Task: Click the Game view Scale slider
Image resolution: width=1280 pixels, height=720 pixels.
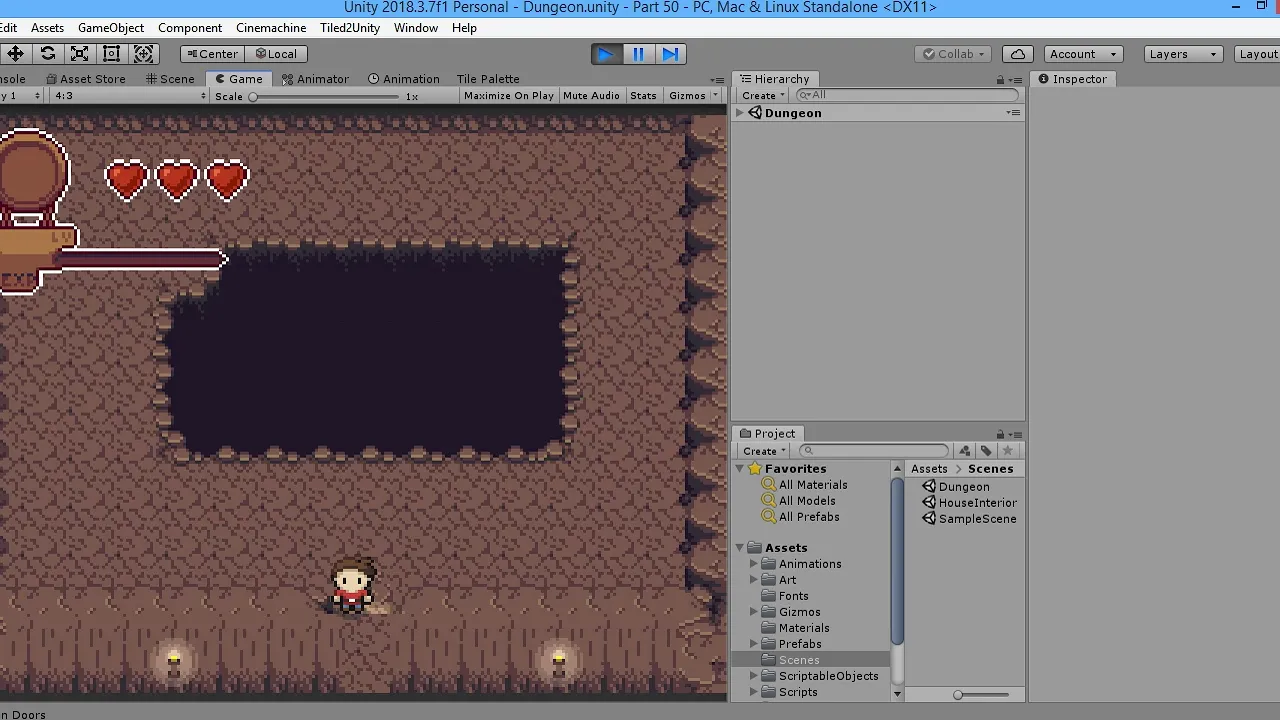Action: [x=325, y=97]
